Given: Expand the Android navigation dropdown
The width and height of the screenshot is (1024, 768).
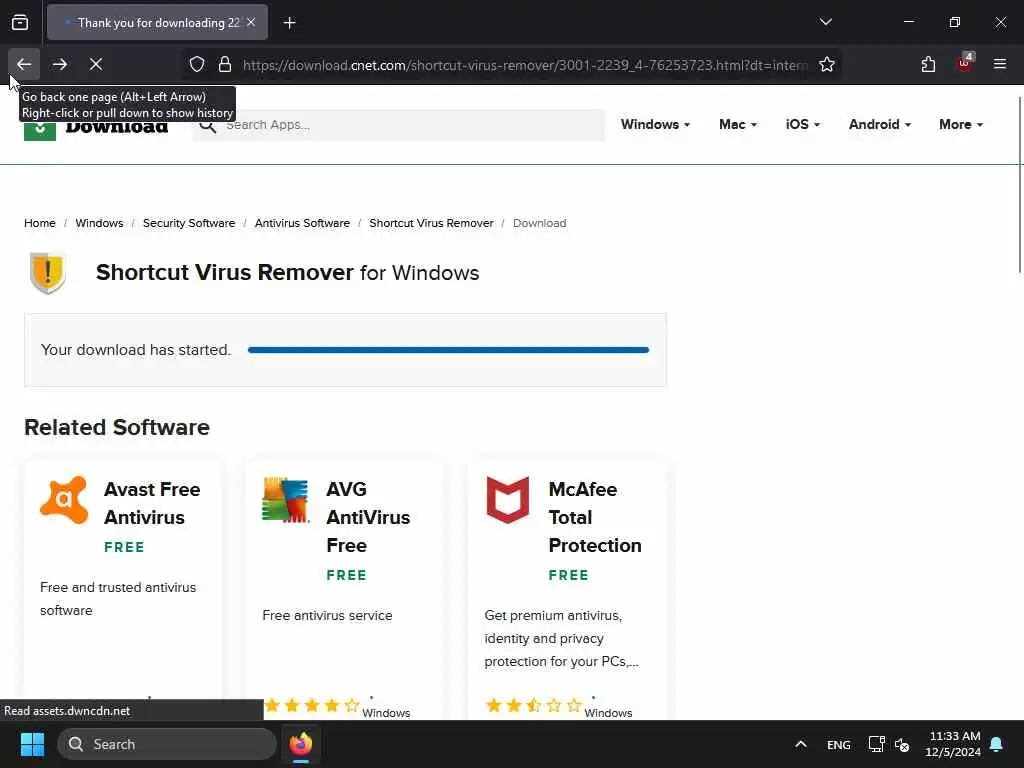Looking at the screenshot, I should tap(880, 124).
